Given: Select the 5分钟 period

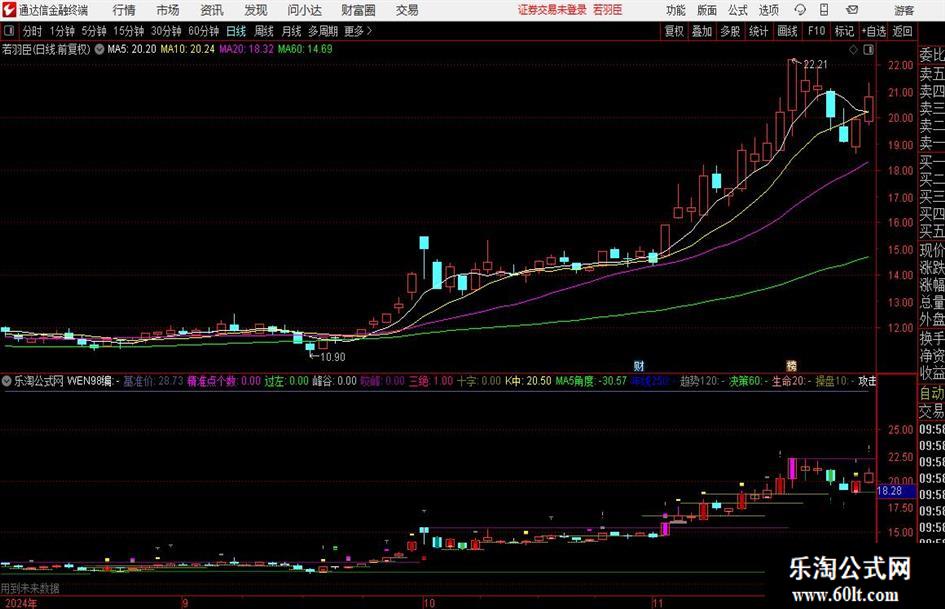Looking at the screenshot, I should [93, 31].
